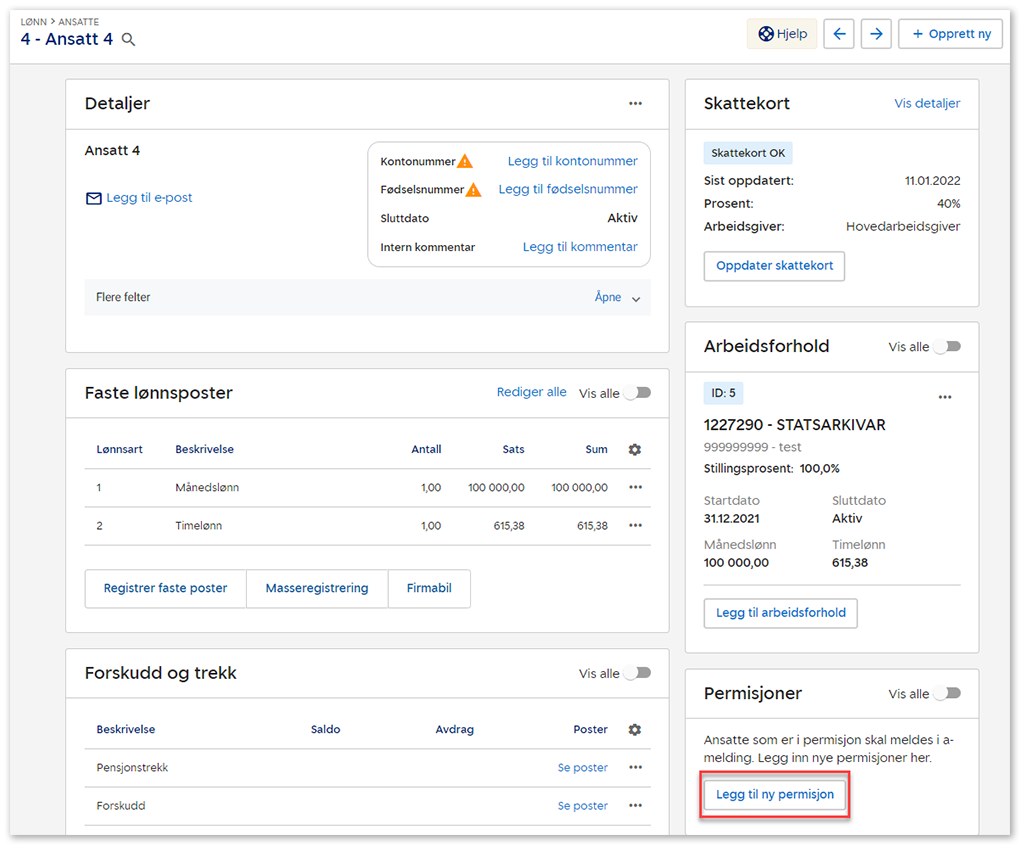Open settings gear in Forskudd og trekk table
Screen dimensions: 1020x845
click(634, 730)
